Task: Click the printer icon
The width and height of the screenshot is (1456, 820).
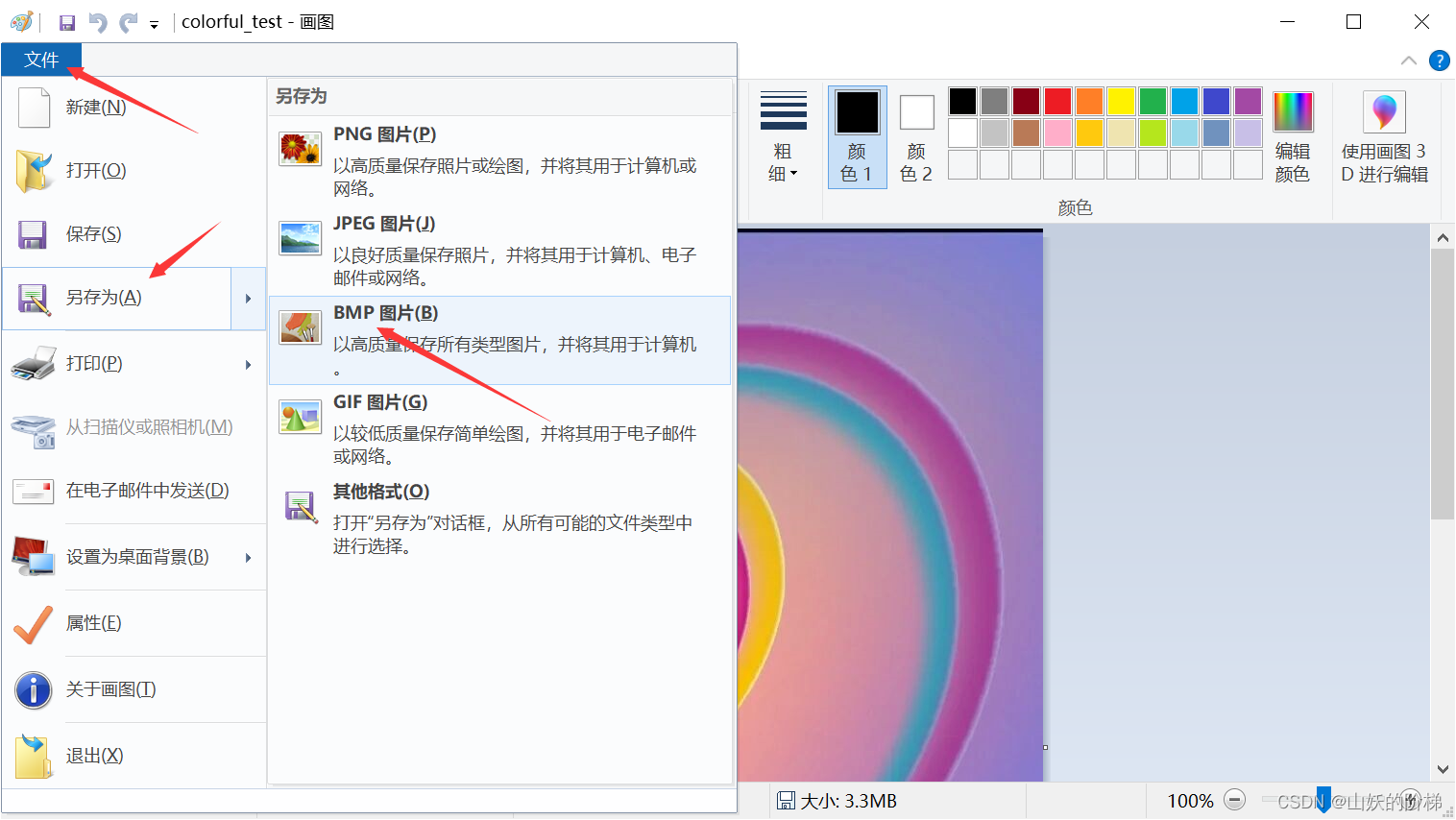Action: (x=34, y=364)
